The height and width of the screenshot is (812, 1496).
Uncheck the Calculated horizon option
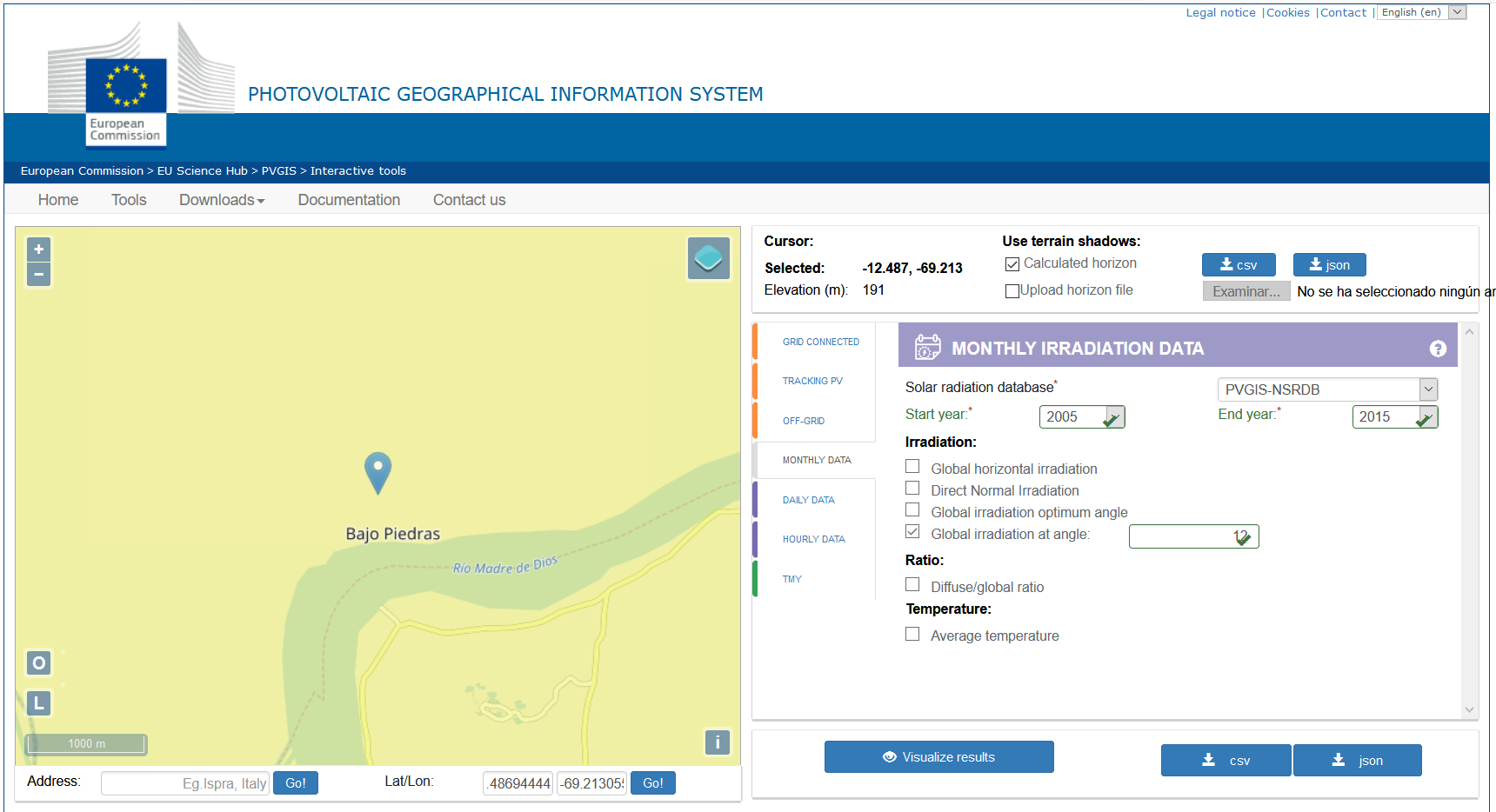click(1012, 263)
